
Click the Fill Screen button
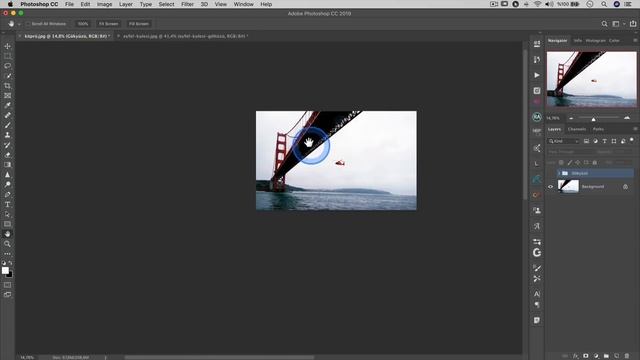point(139,24)
